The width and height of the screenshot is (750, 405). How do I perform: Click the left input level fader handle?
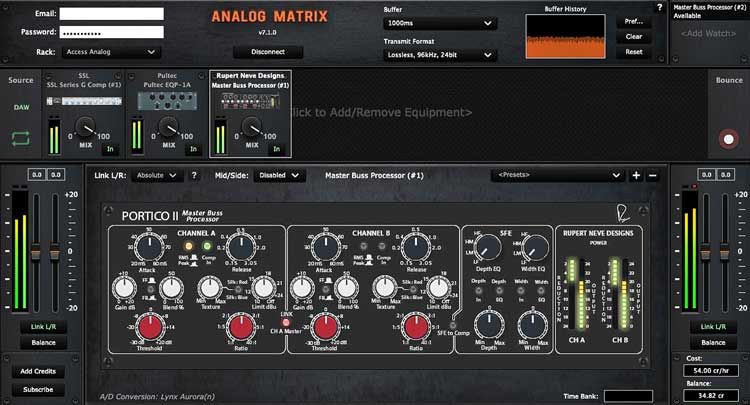point(36,252)
